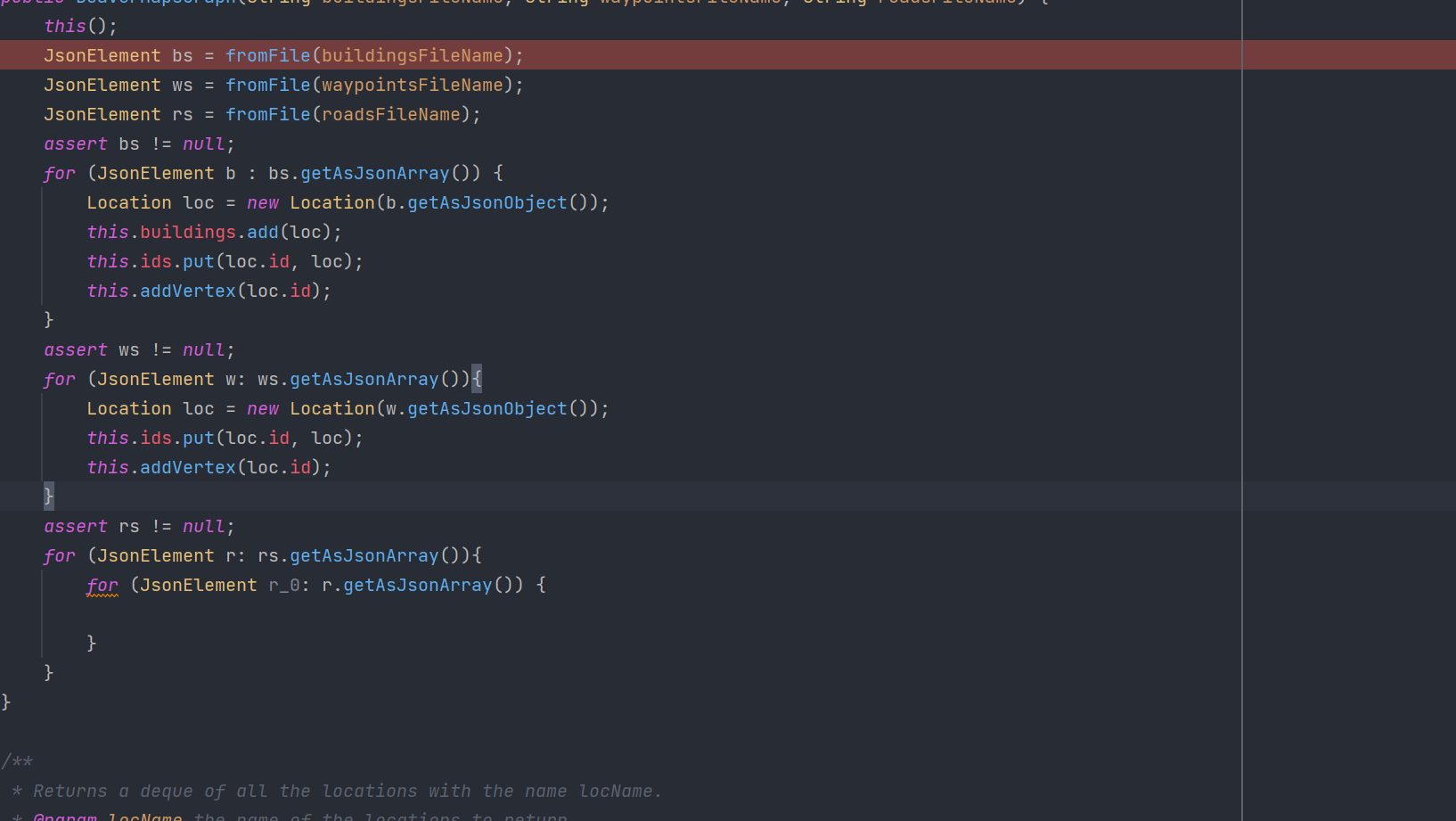1456x821 pixels.
Task: Click the highlighted buildingsFileName breakpoint line
Action: tap(283, 55)
